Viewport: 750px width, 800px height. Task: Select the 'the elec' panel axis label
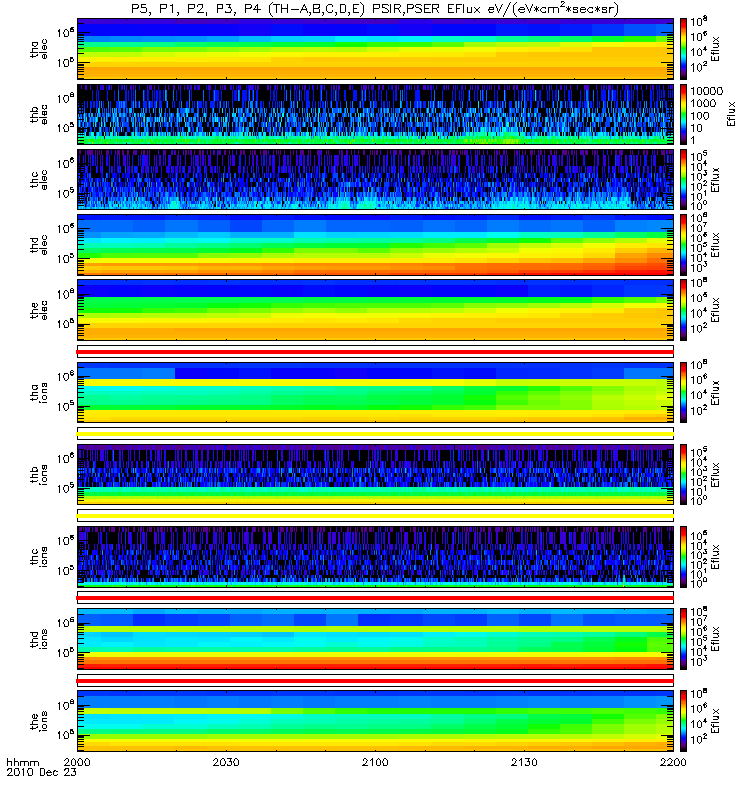coord(39,310)
